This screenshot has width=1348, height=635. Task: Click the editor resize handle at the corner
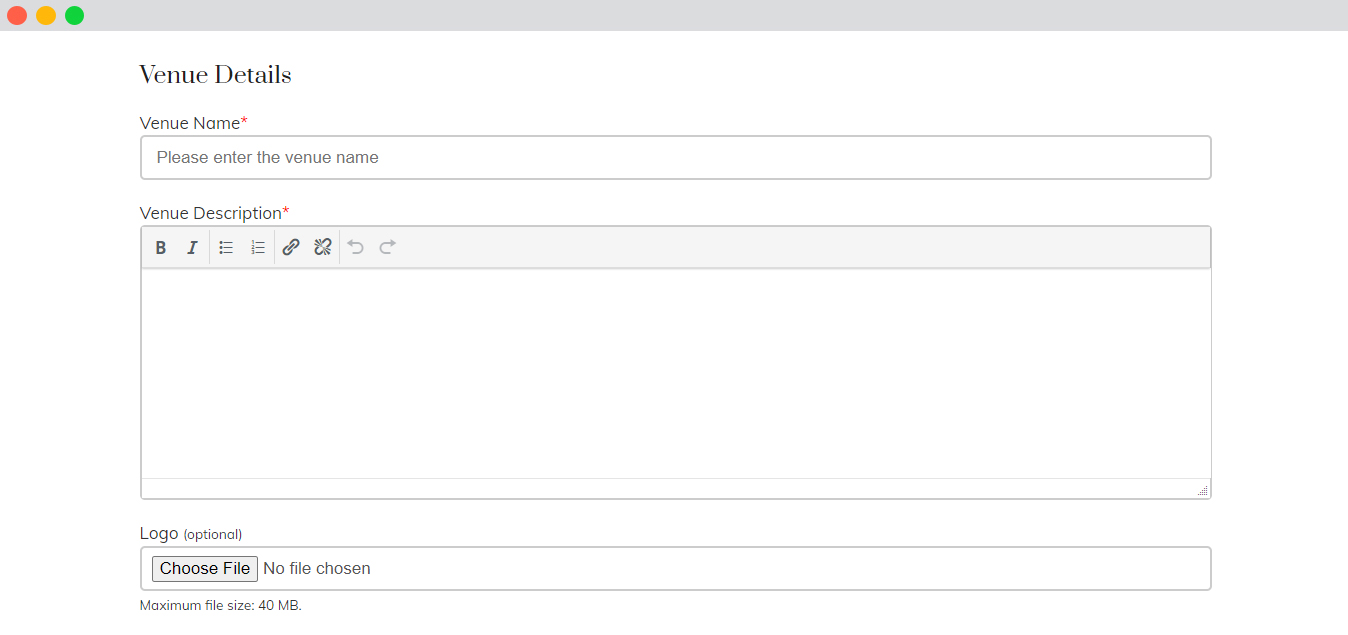(x=1203, y=490)
